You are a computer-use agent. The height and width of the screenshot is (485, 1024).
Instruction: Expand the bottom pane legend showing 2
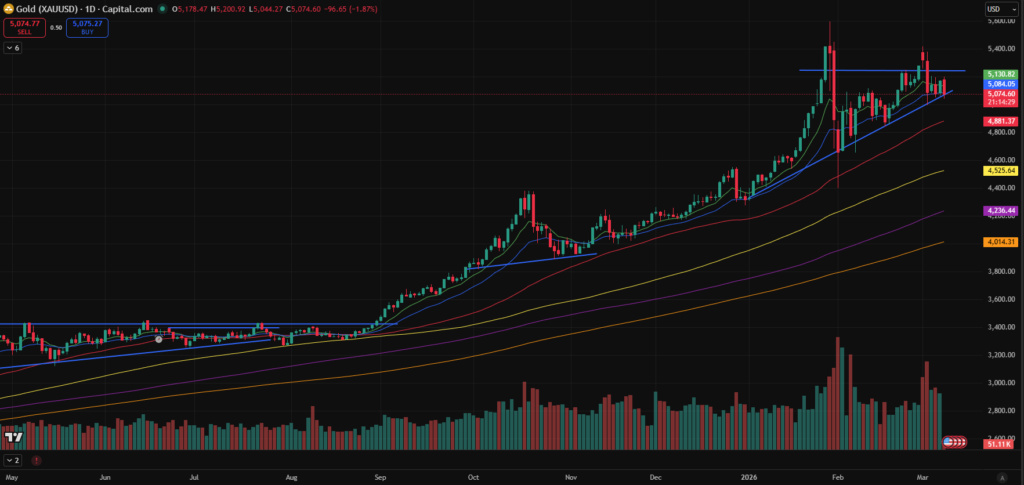[12, 460]
